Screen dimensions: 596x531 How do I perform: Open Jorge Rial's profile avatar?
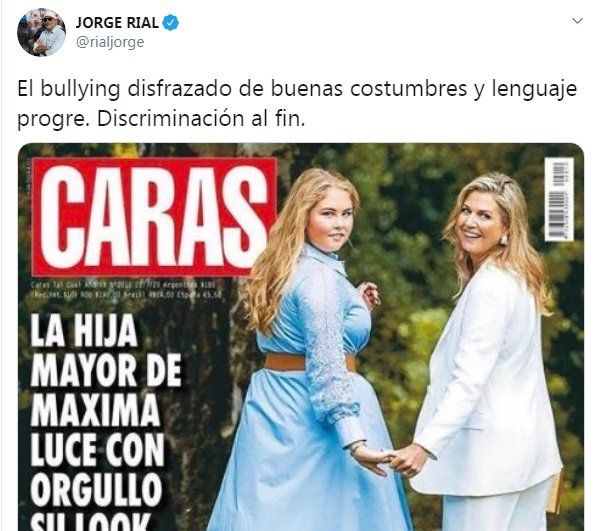(41, 32)
